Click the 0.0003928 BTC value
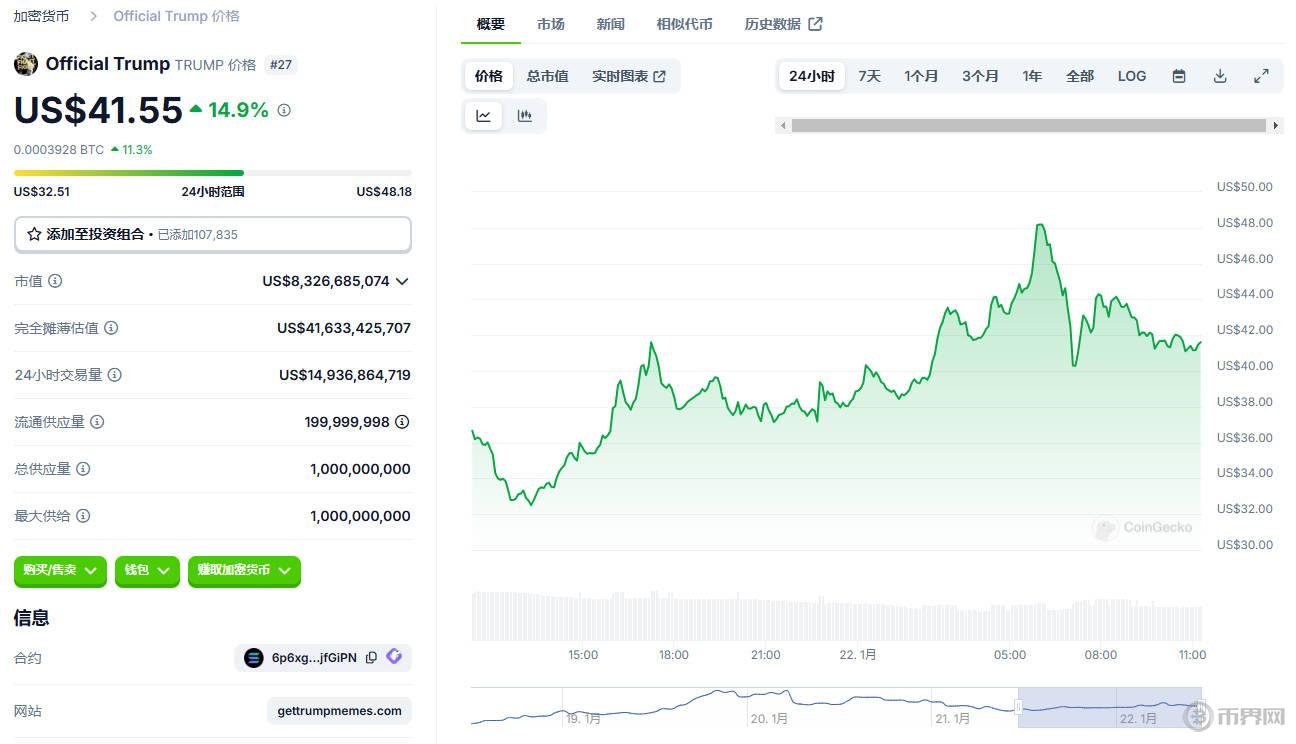Viewport: 1296px width, 744px height. point(59,150)
